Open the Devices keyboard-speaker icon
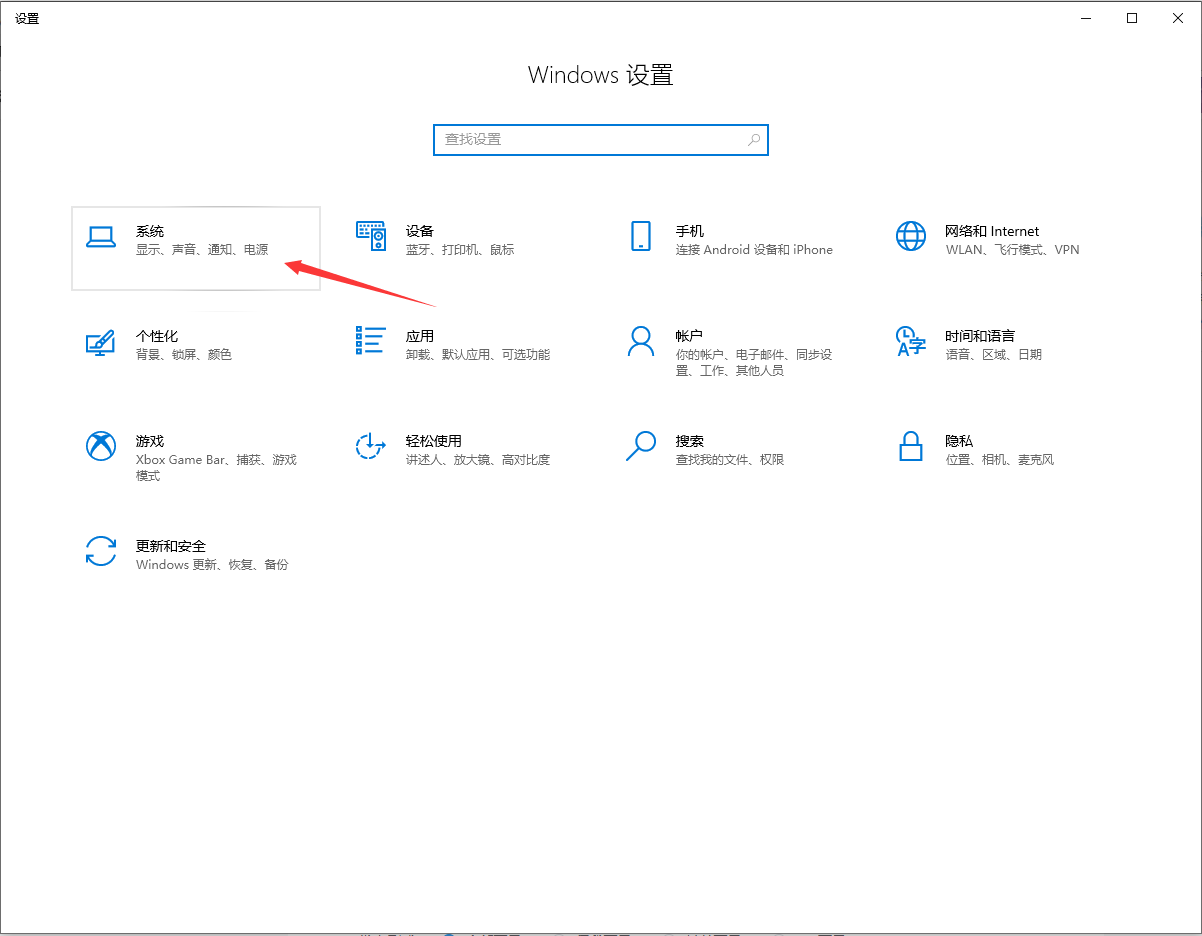The image size is (1202, 936). coord(371,236)
